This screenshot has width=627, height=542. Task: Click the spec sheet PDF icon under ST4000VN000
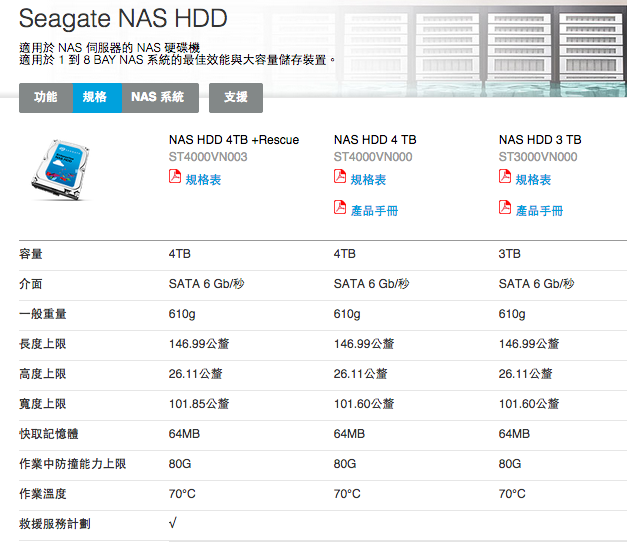(x=340, y=176)
